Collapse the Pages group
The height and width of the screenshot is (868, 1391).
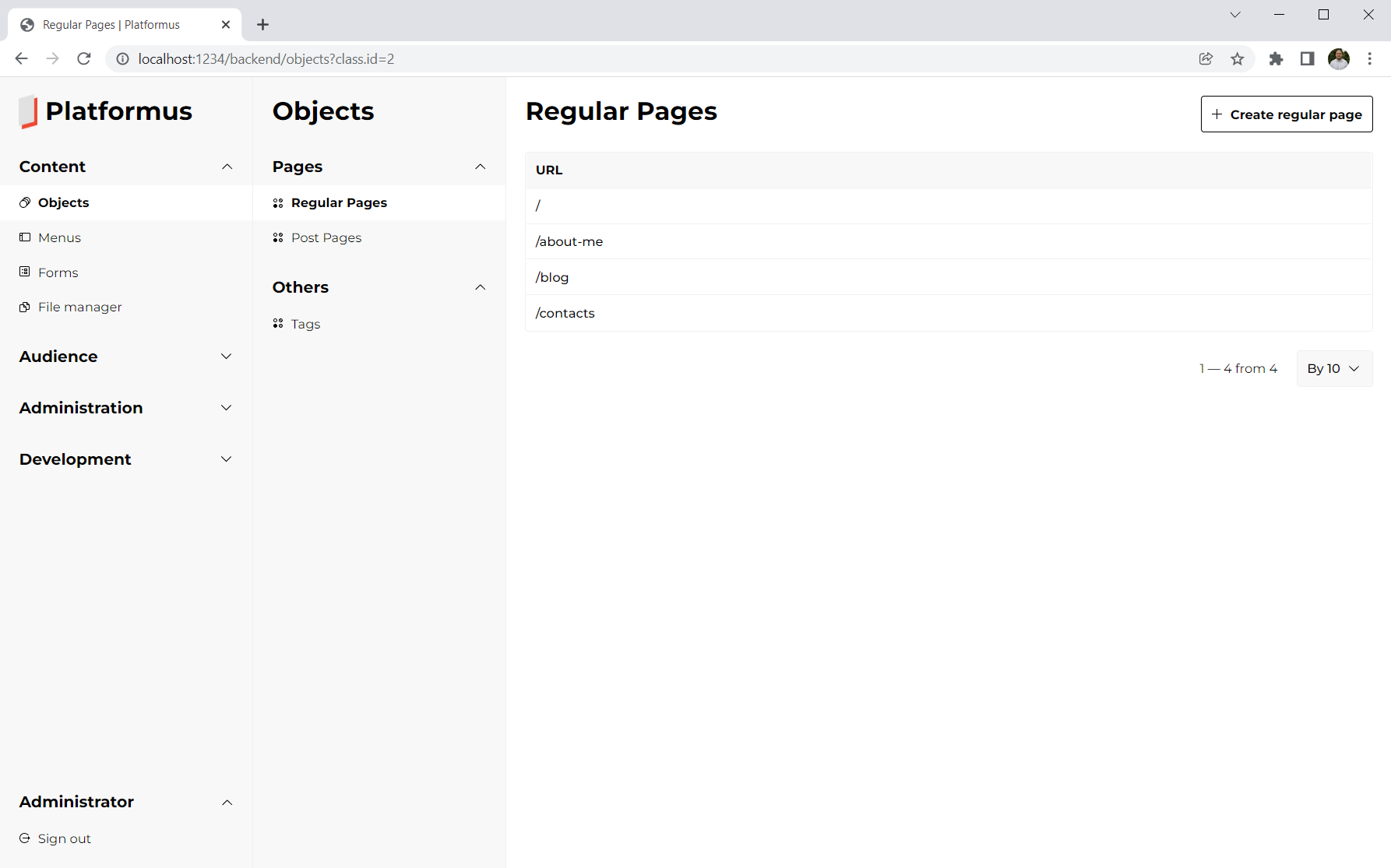point(480,167)
